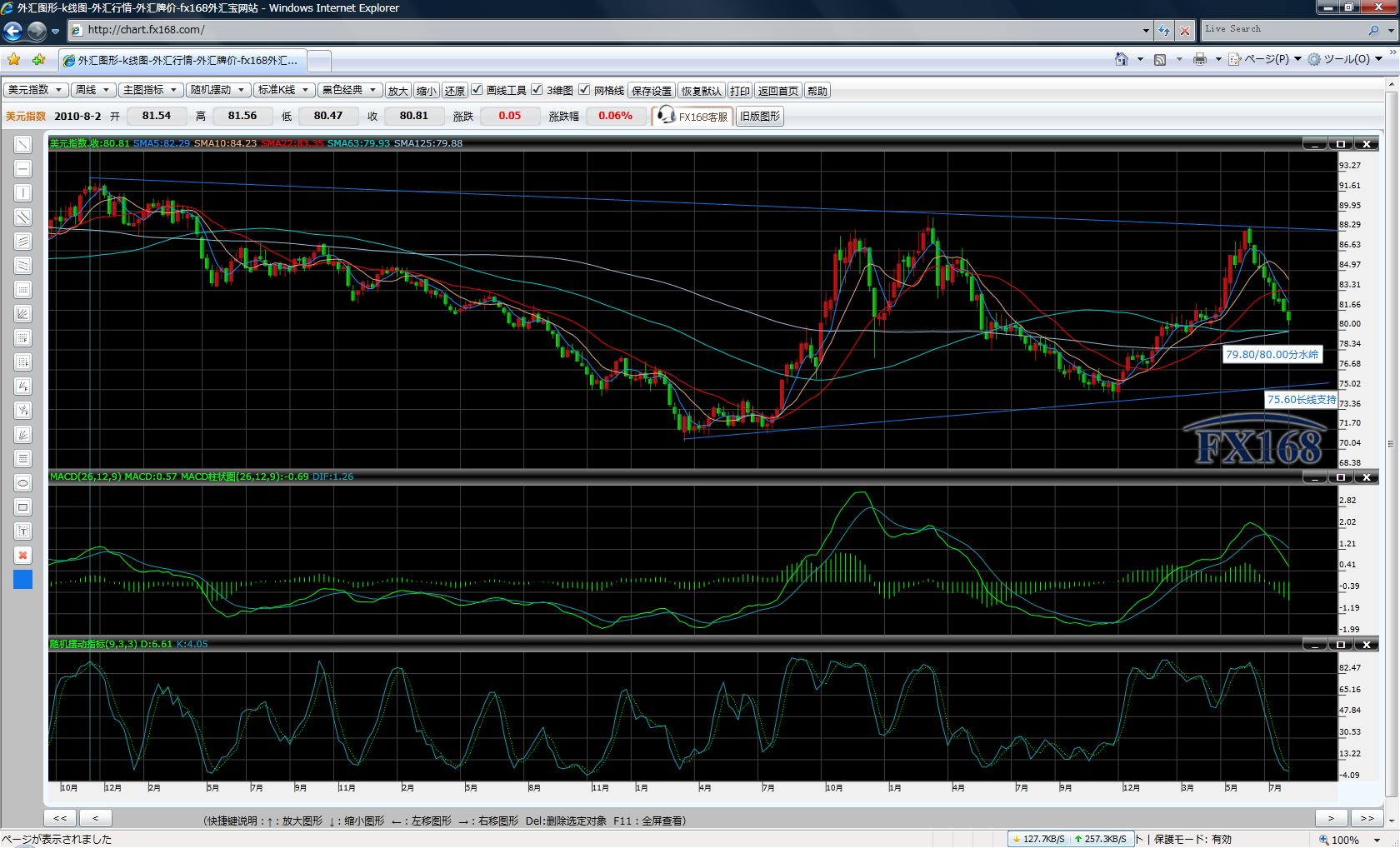
Task: Select the parallel channel lines tool
Action: (23, 217)
